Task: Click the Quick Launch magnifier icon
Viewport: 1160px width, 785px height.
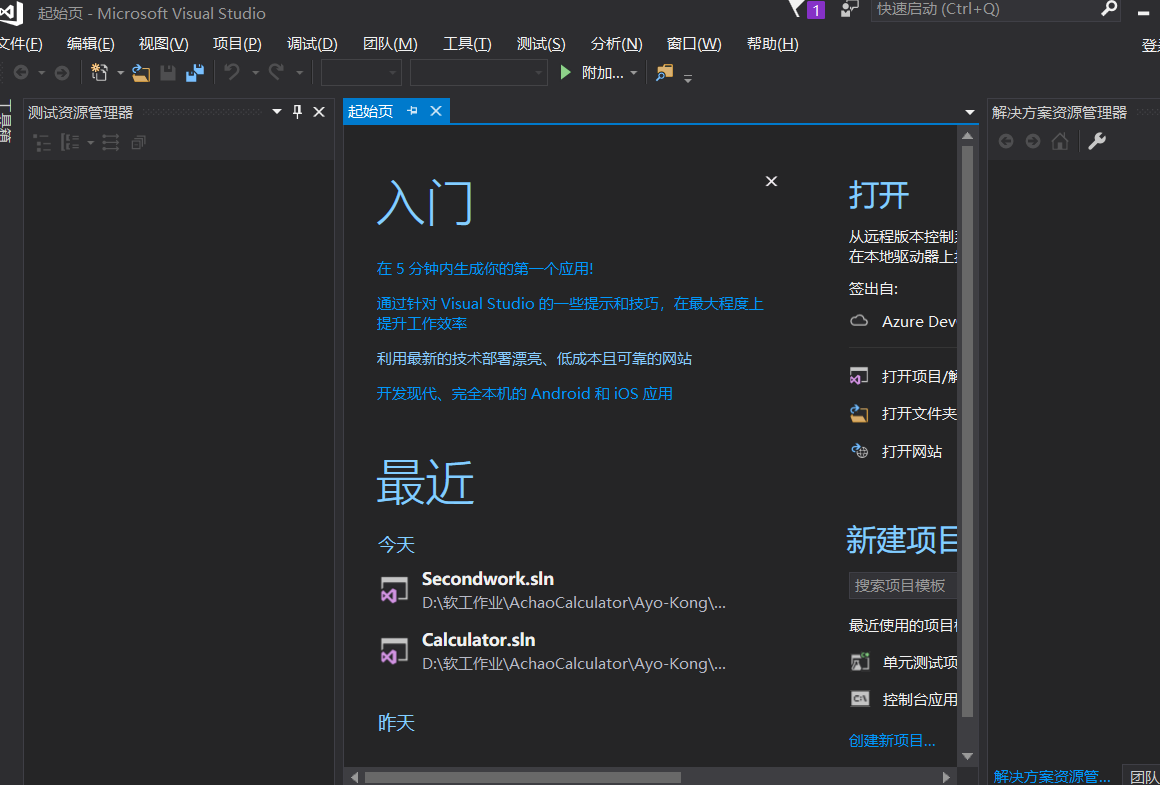Action: [1109, 9]
